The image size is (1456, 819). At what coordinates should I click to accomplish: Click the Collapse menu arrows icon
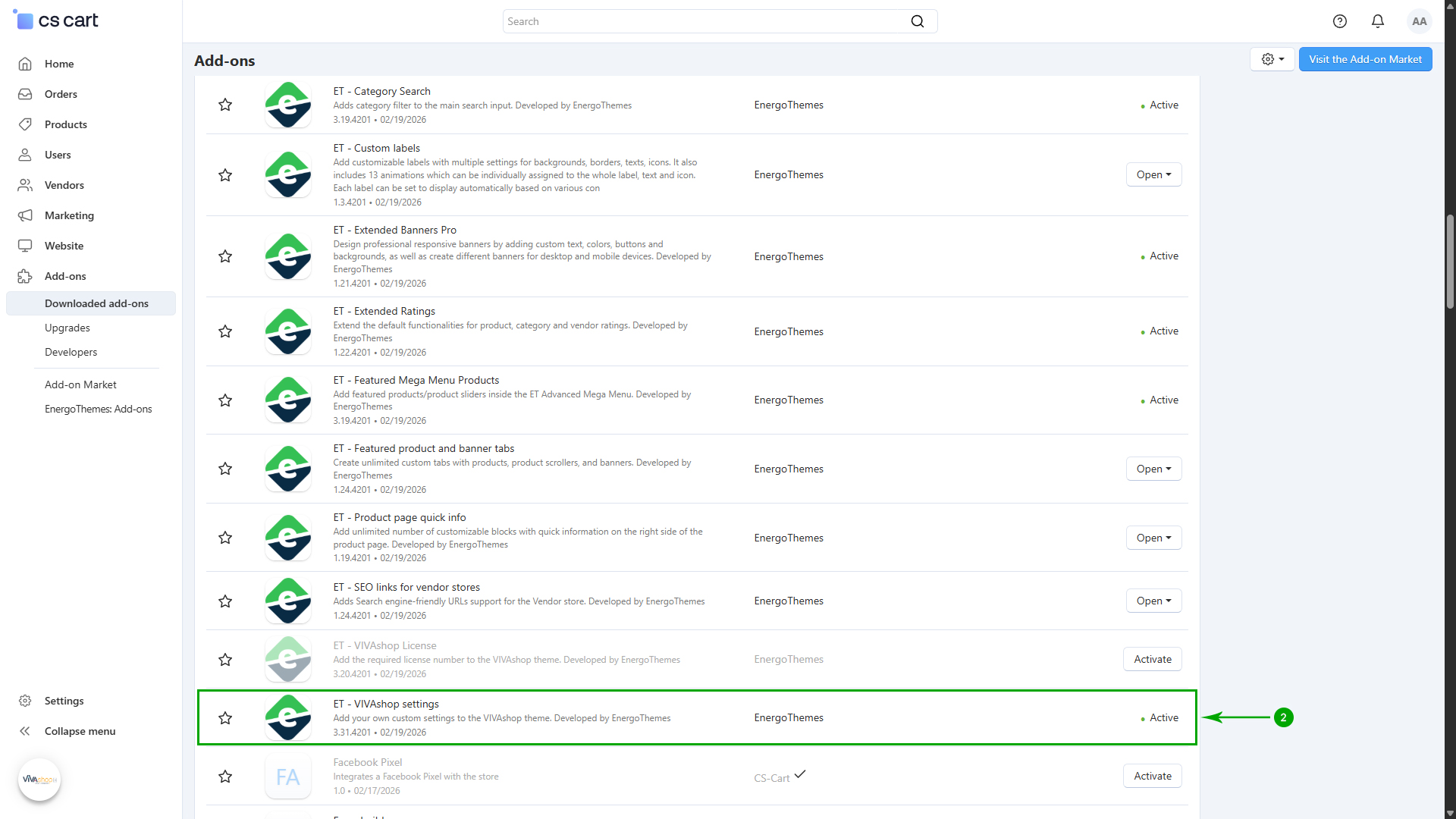[25, 731]
